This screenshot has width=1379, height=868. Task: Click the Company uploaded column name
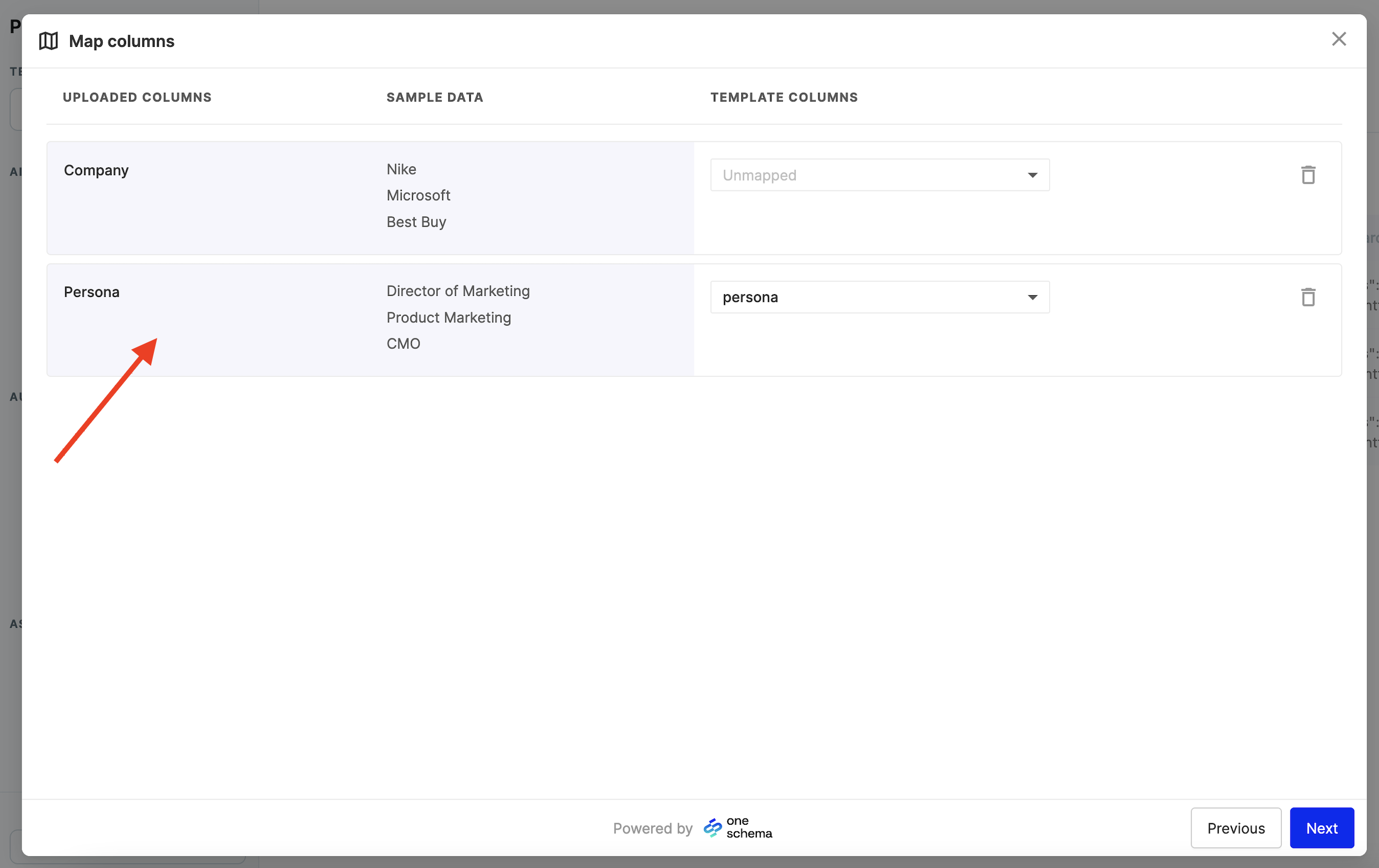[x=96, y=170]
